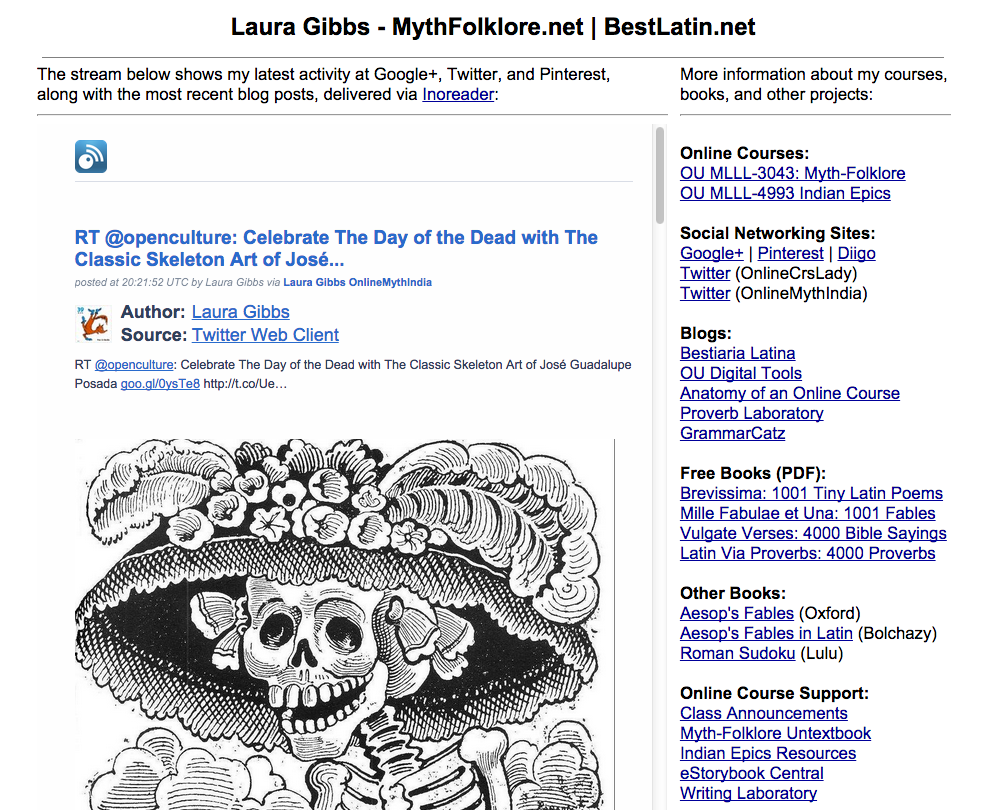Image resolution: width=991 pixels, height=810 pixels.
Task: Open Mille Fabulae et Una: 1001 Fables
Action: click(x=808, y=513)
